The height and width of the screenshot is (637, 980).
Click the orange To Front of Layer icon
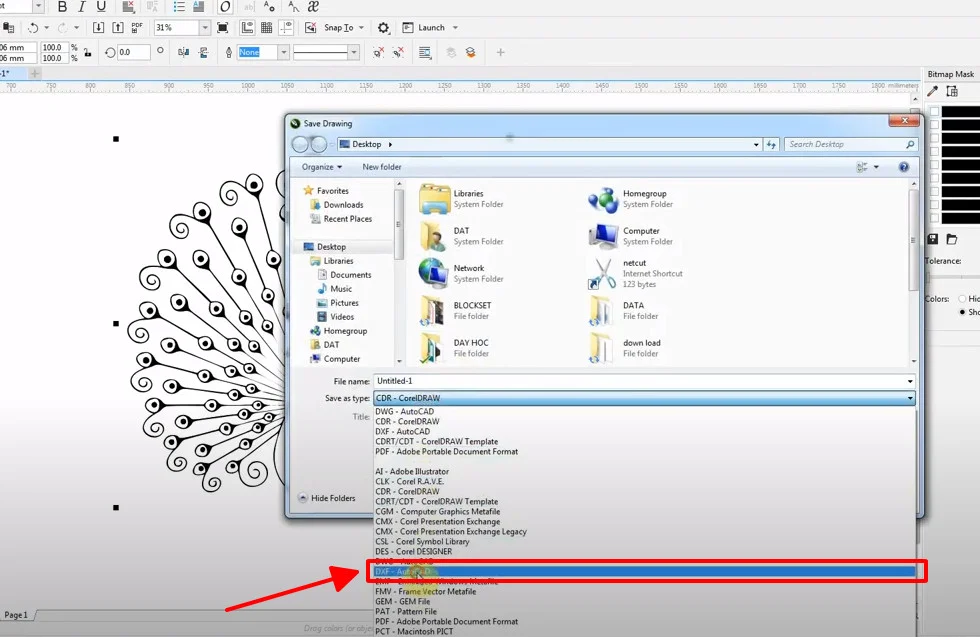tap(471, 53)
